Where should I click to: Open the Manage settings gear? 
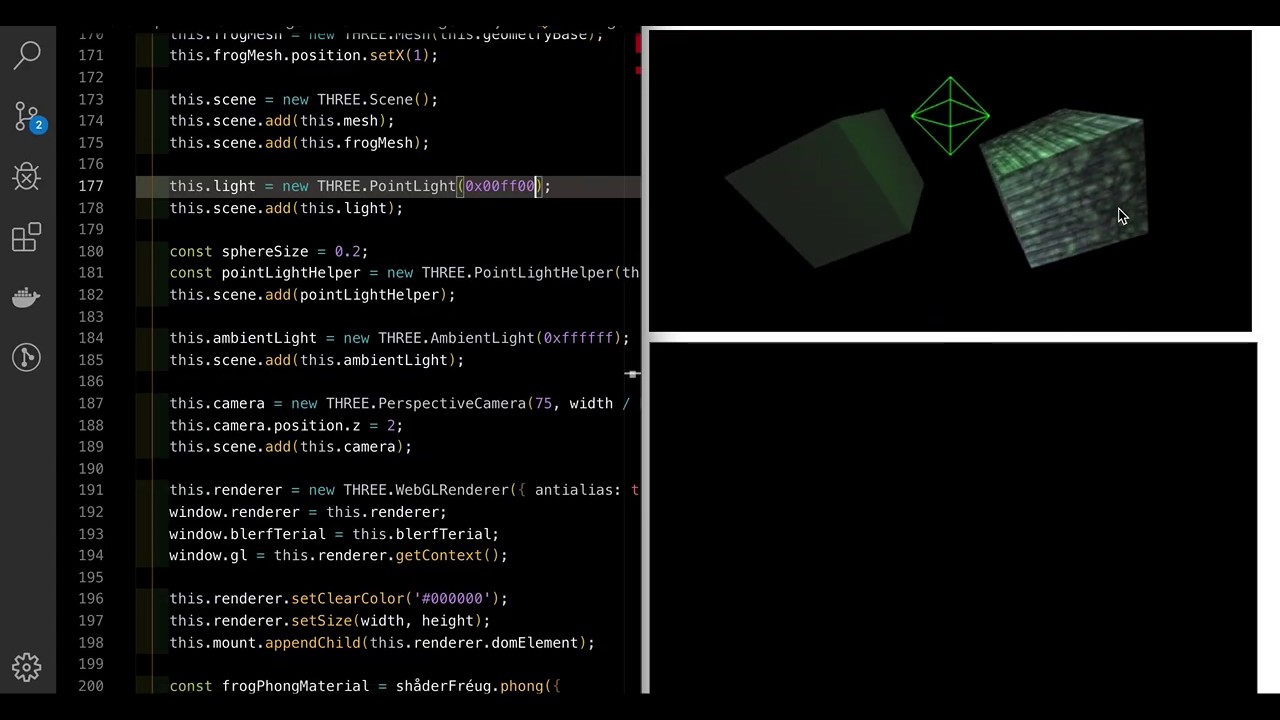point(27,667)
